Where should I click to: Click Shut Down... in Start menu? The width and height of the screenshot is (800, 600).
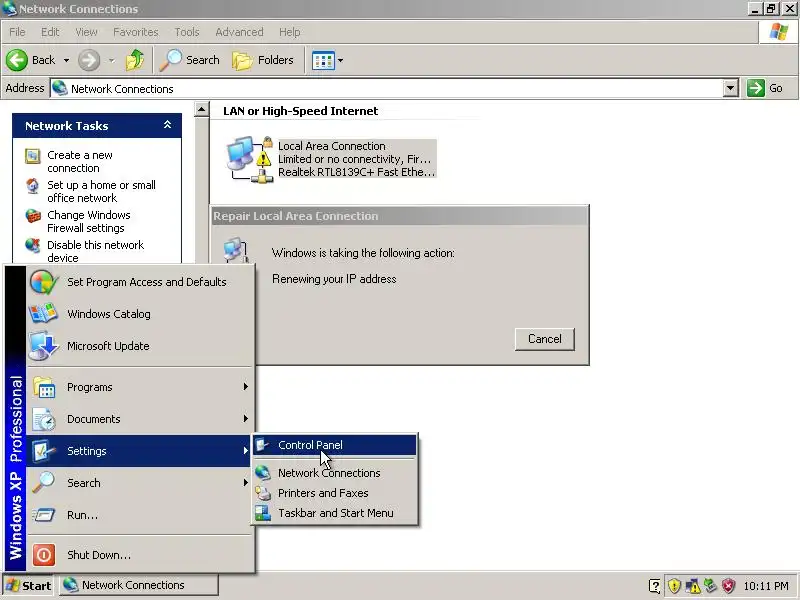[x=140, y=555]
